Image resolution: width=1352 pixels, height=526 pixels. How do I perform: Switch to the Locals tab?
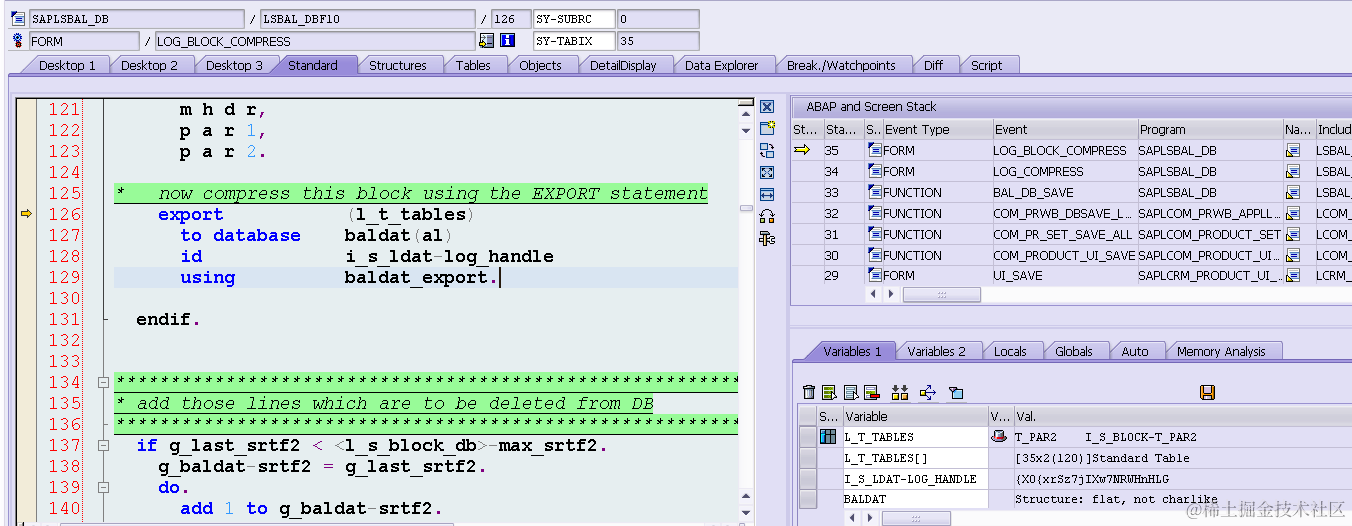click(1010, 351)
